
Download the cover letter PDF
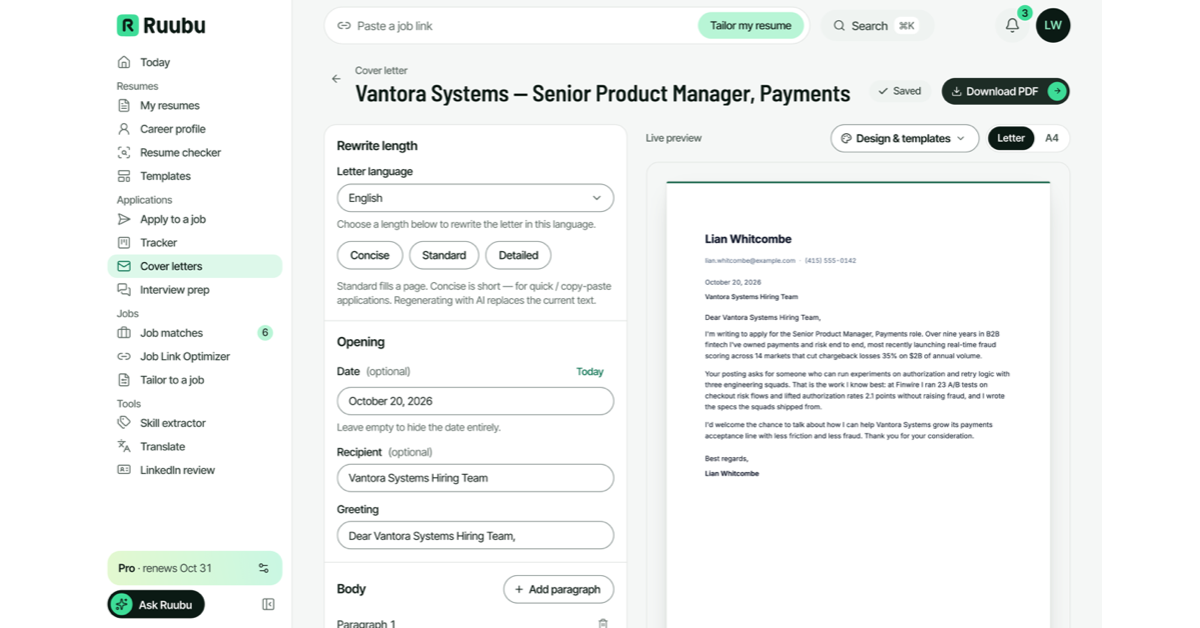1005,91
